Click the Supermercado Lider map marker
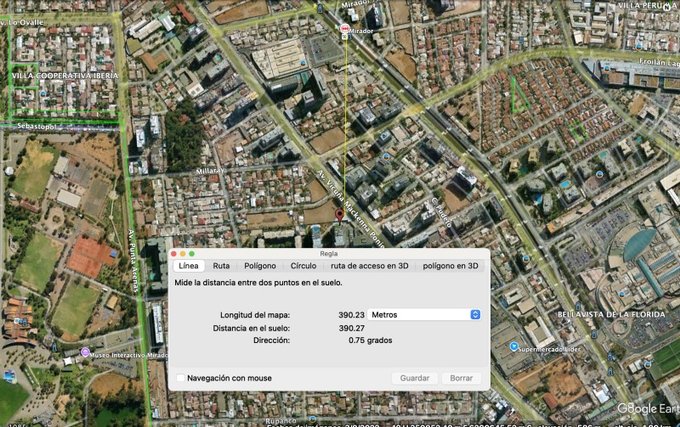The height and width of the screenshot is (427, 680). (x=514, y=347)
